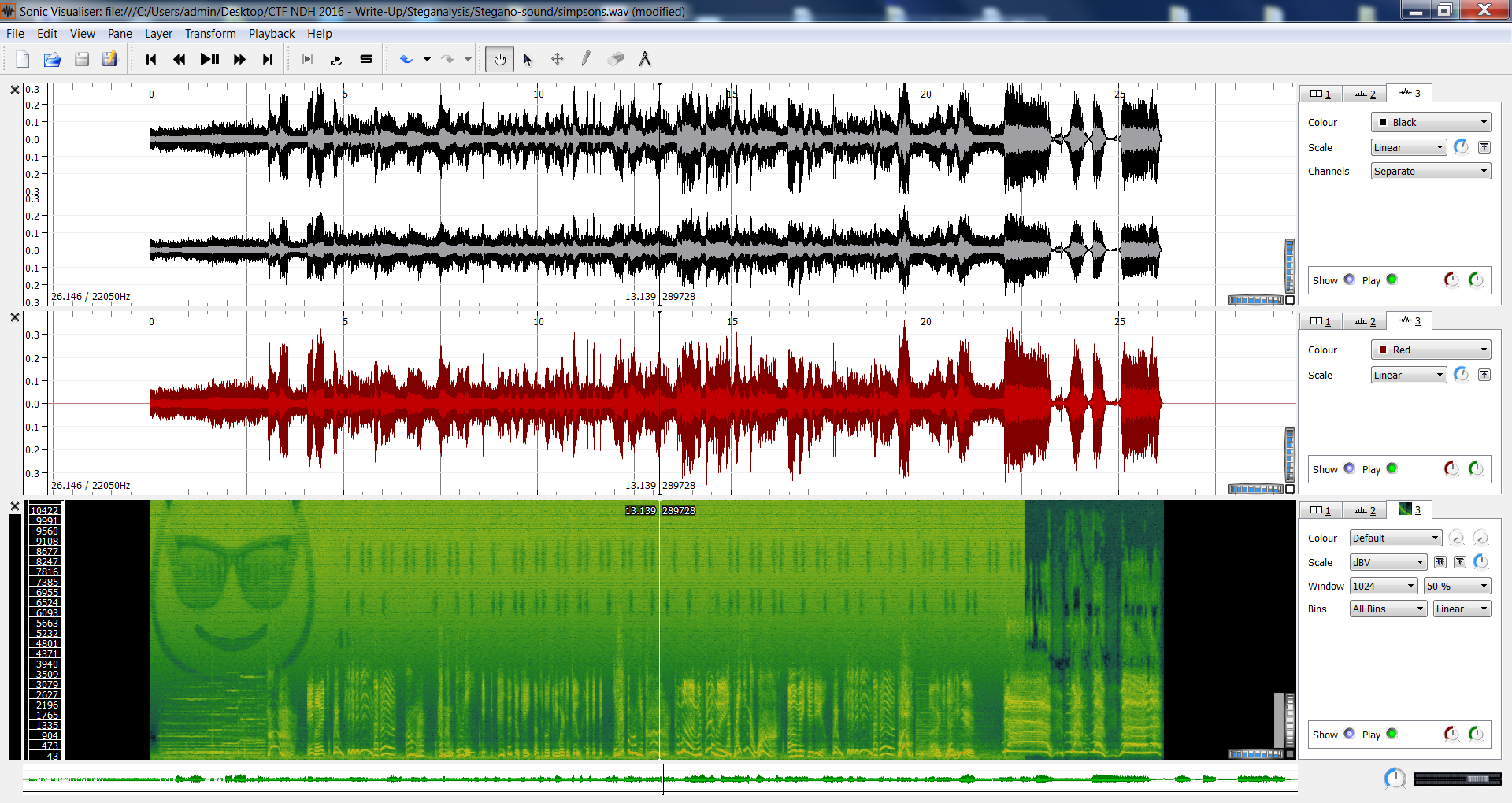Jump playback to the end

click(x=268, y=59)
